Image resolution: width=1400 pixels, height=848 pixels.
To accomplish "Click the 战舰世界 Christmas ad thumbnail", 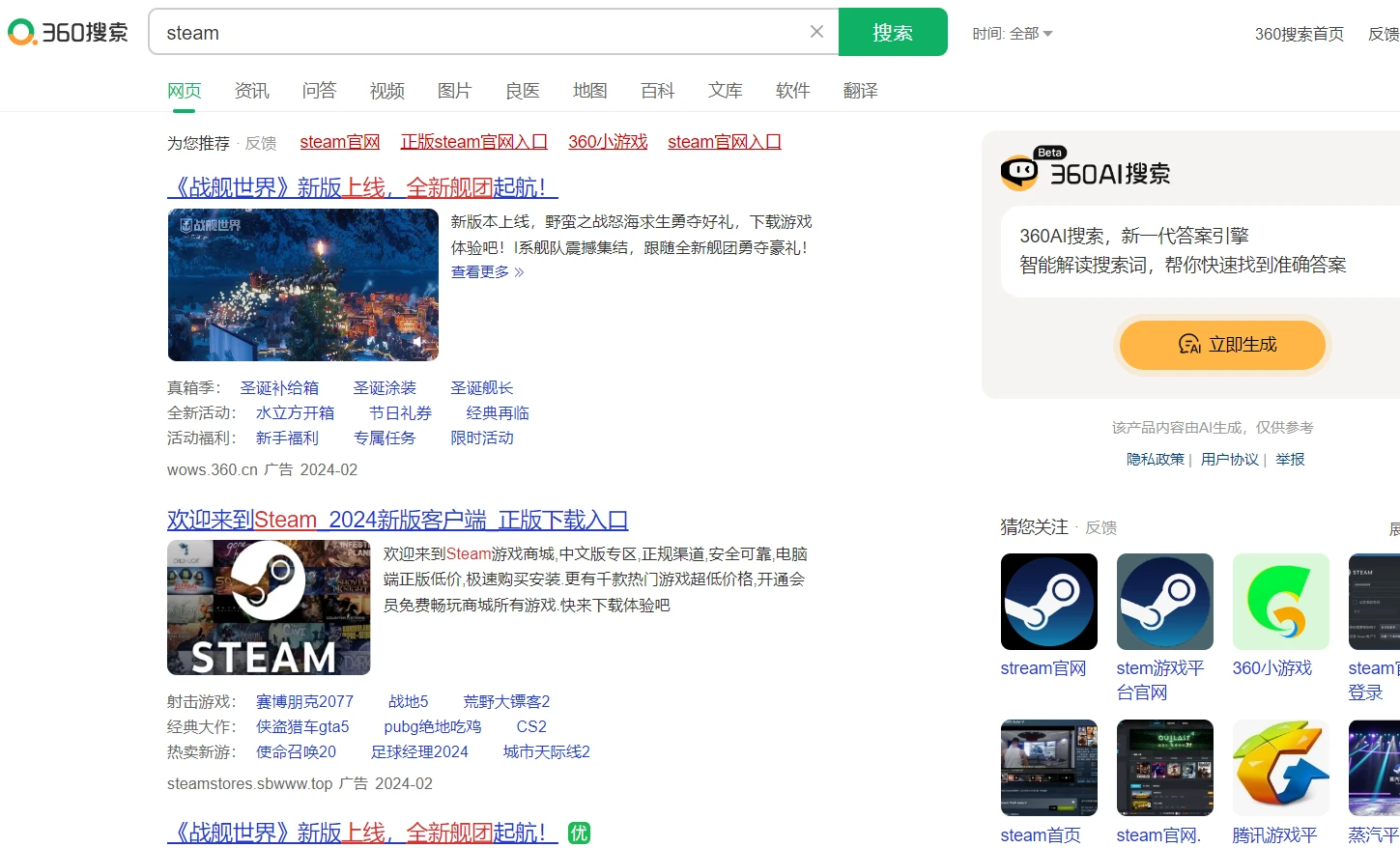I will coord(303,285).
